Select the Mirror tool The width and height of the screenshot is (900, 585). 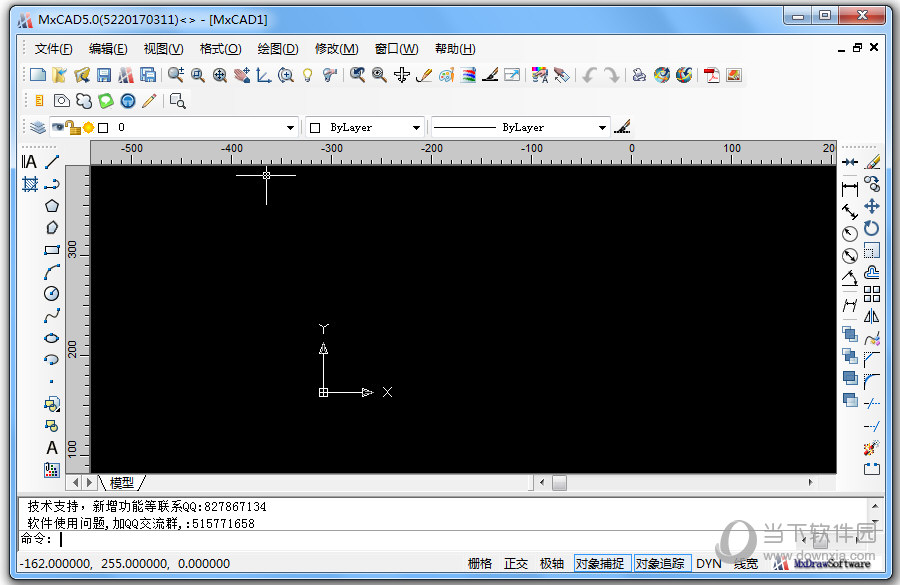[872, 316]
